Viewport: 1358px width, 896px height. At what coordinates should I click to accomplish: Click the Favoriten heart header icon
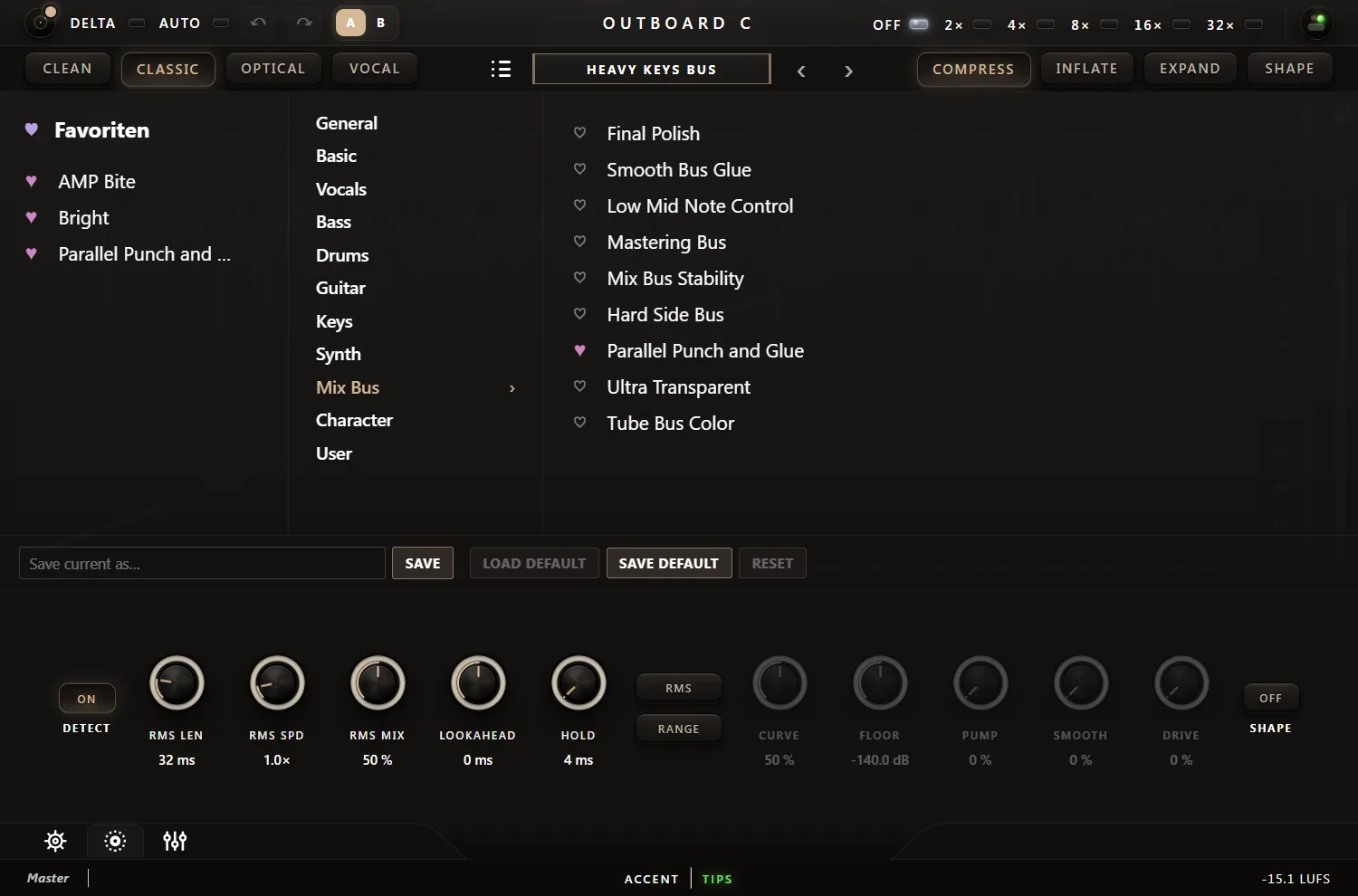[32, 129]
